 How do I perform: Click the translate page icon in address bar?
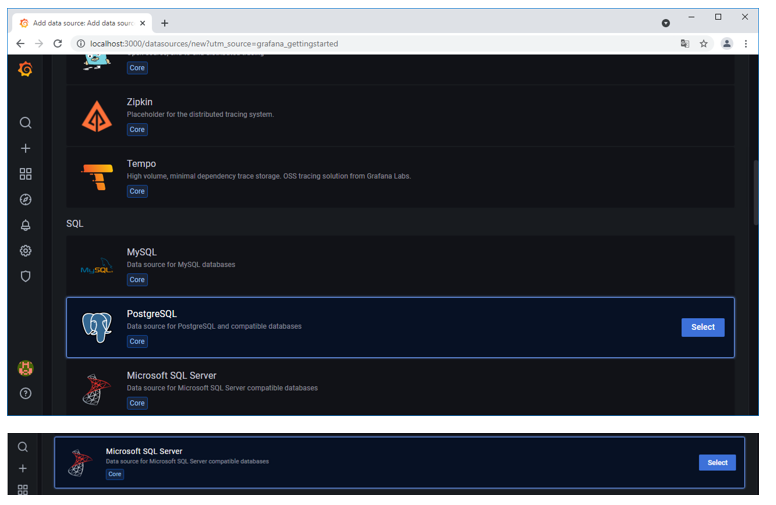click(x=685, y=44)
